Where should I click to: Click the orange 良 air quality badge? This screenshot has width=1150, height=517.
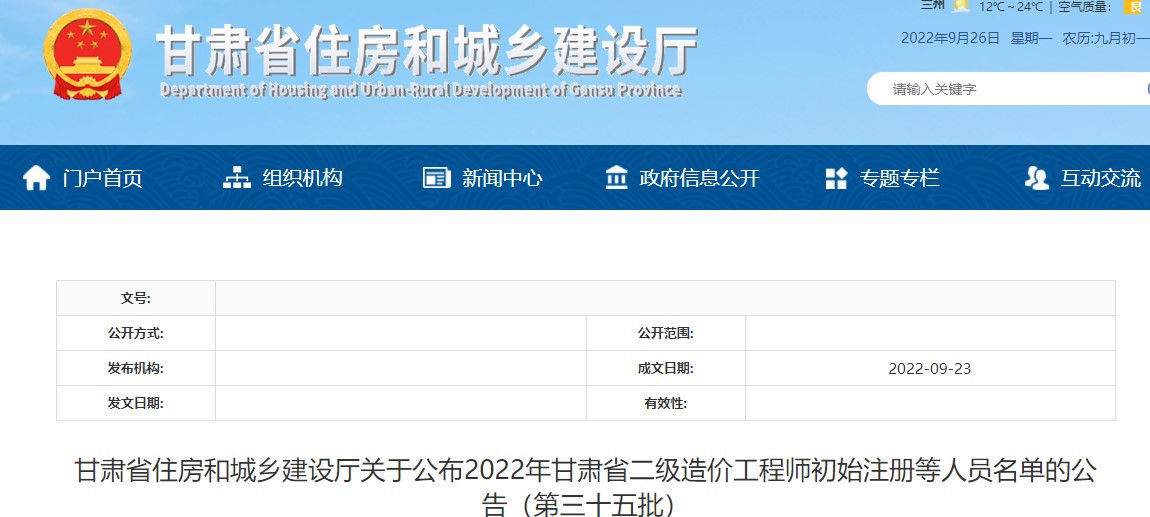(1134, 6)
